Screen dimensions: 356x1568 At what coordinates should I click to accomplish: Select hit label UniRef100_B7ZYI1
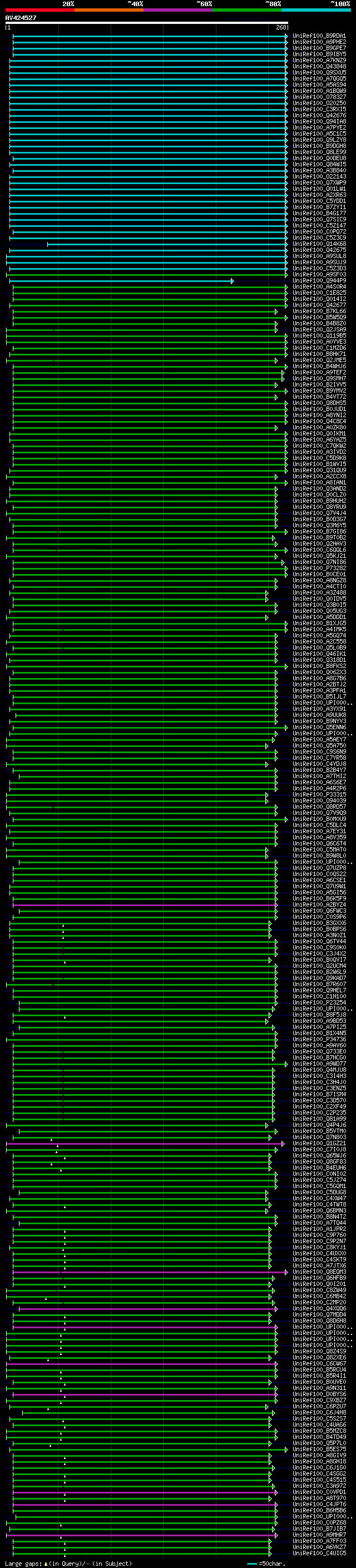[319, 207]
